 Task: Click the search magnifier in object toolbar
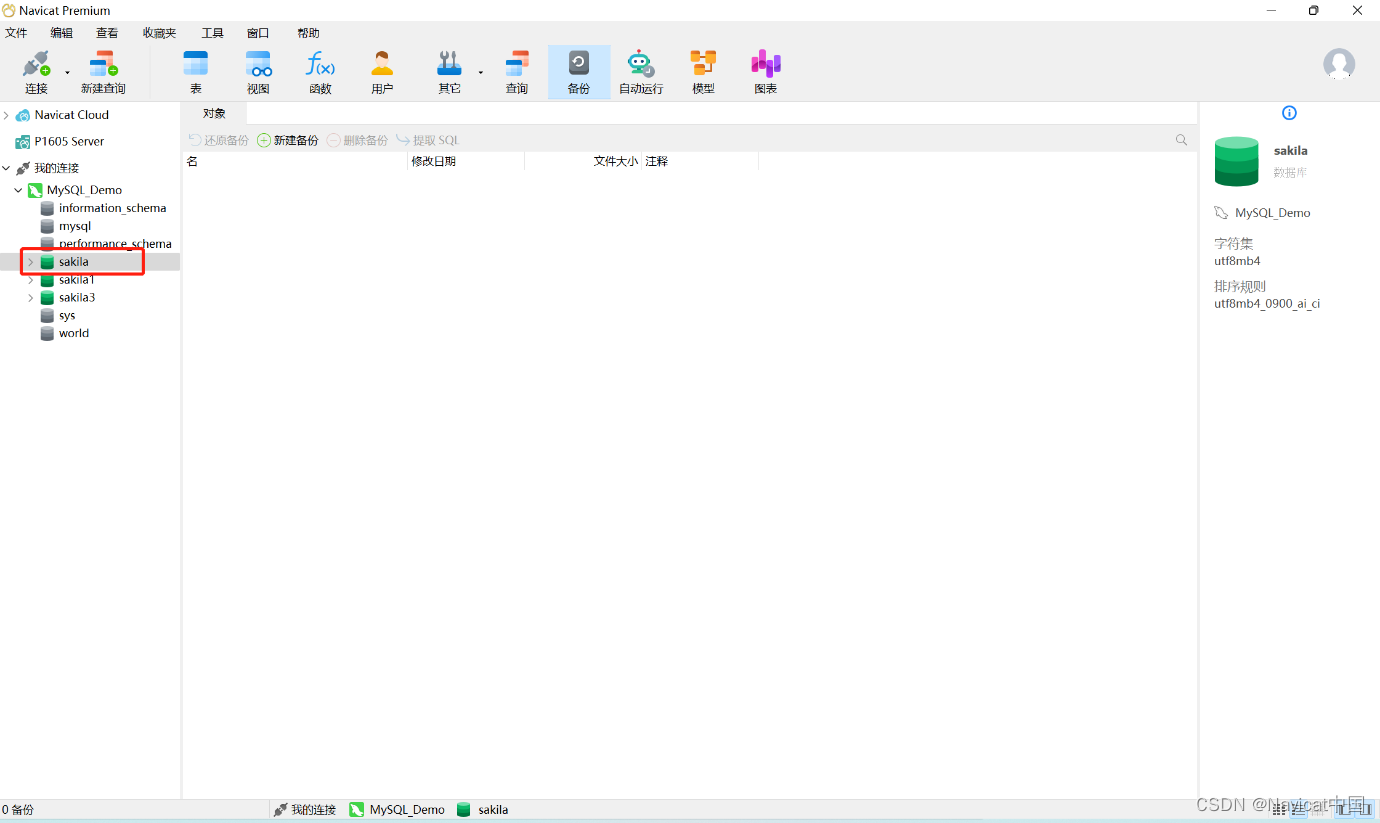[x=1182, y=140]
